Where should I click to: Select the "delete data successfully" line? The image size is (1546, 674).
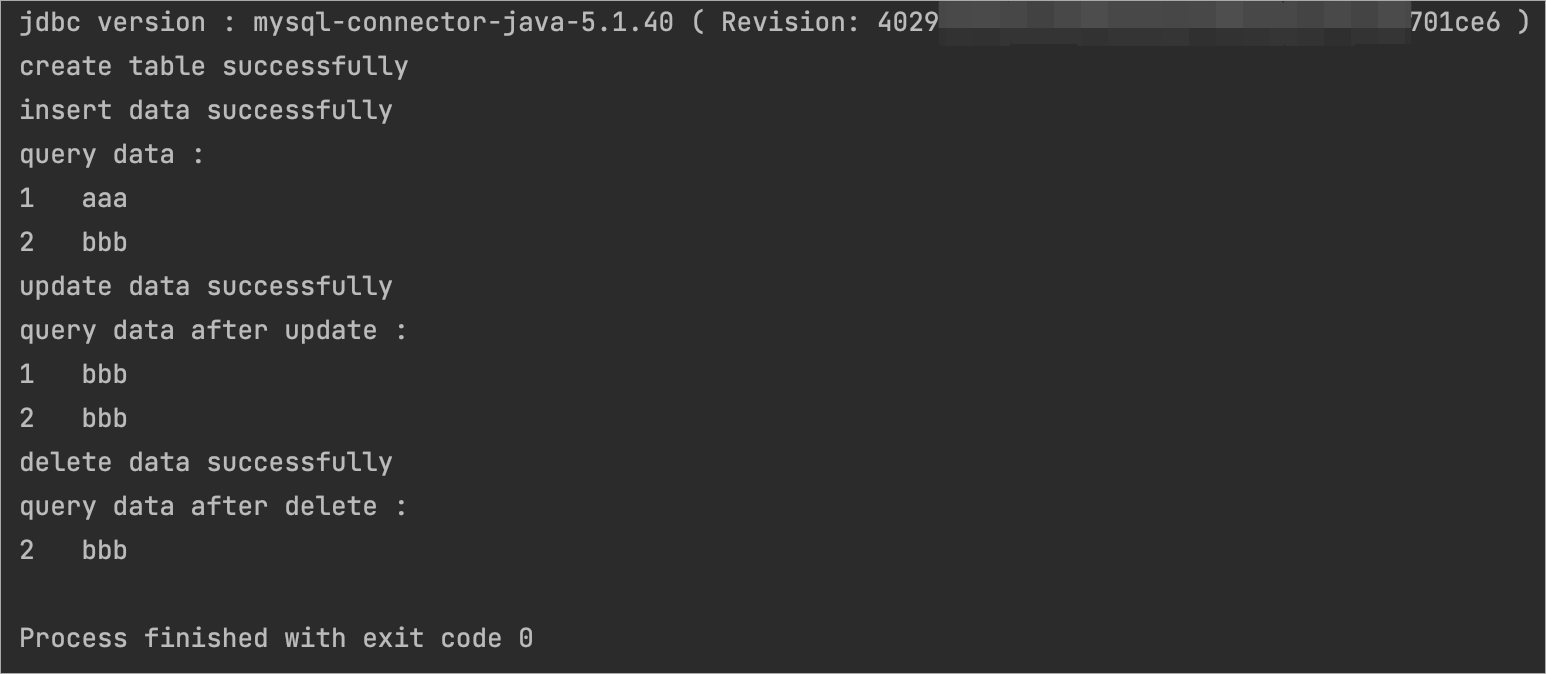[206, 462]
